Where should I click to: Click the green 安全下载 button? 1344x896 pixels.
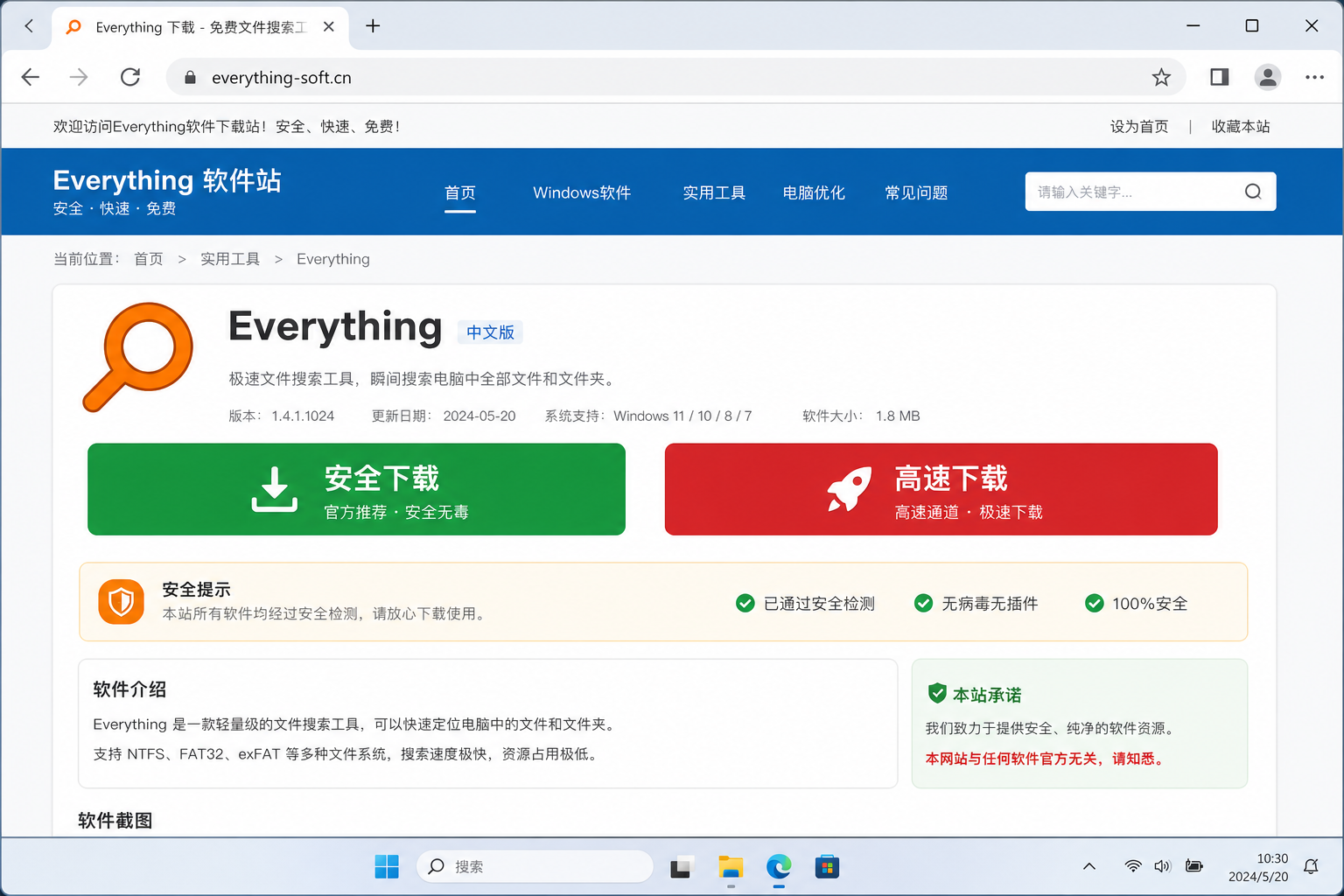(356, 489)
